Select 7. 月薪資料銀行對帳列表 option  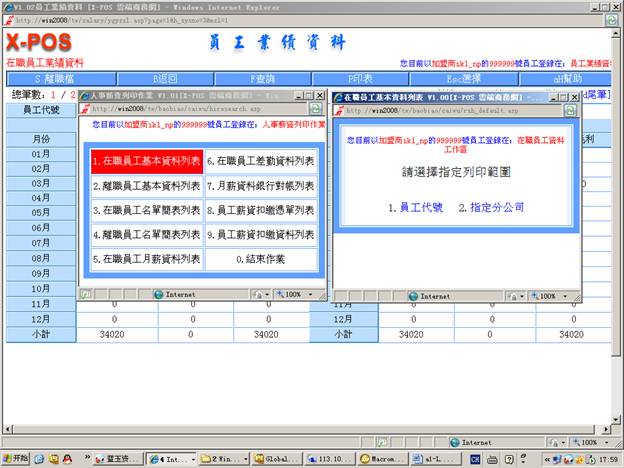(261, 186)
